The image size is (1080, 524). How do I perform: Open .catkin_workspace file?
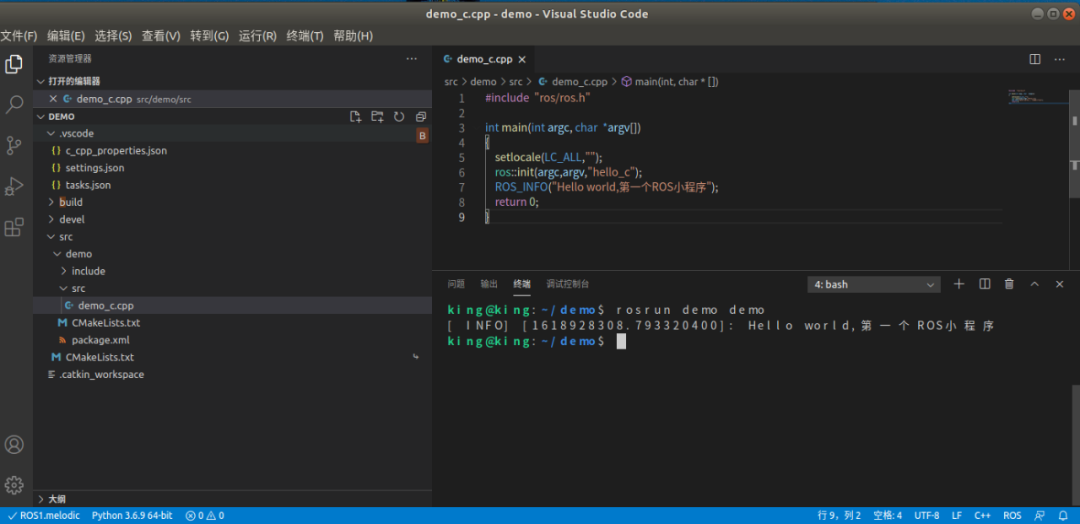[x=101, y=375]
